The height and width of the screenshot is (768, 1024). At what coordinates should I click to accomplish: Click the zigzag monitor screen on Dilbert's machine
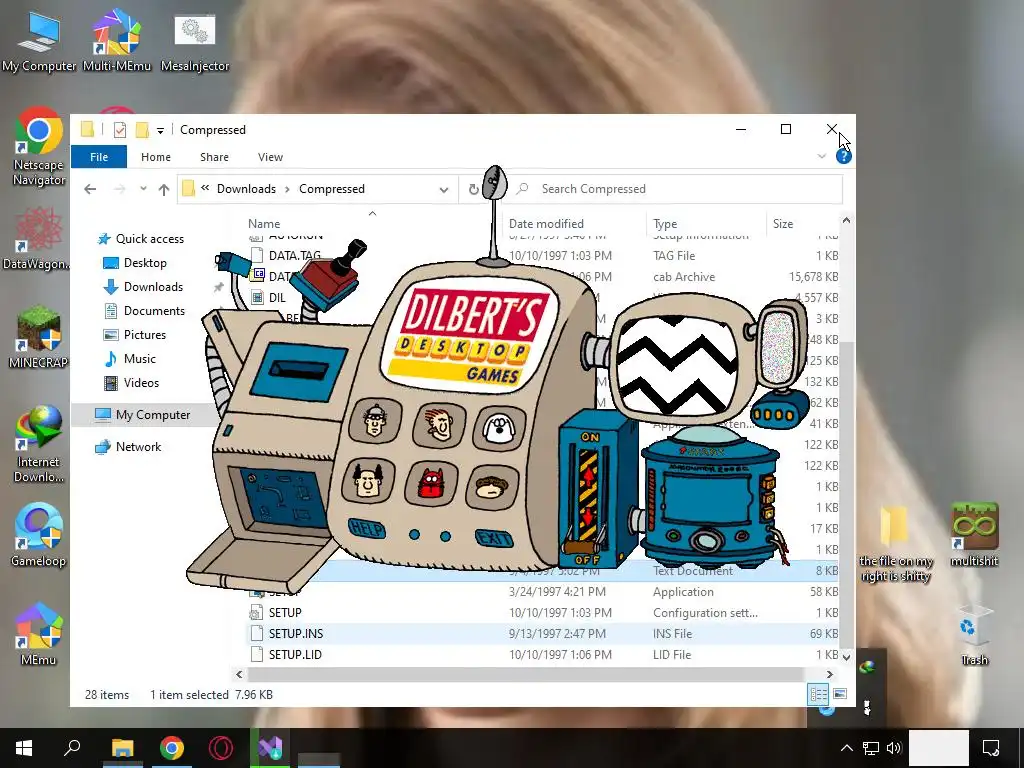click(675, 365)
